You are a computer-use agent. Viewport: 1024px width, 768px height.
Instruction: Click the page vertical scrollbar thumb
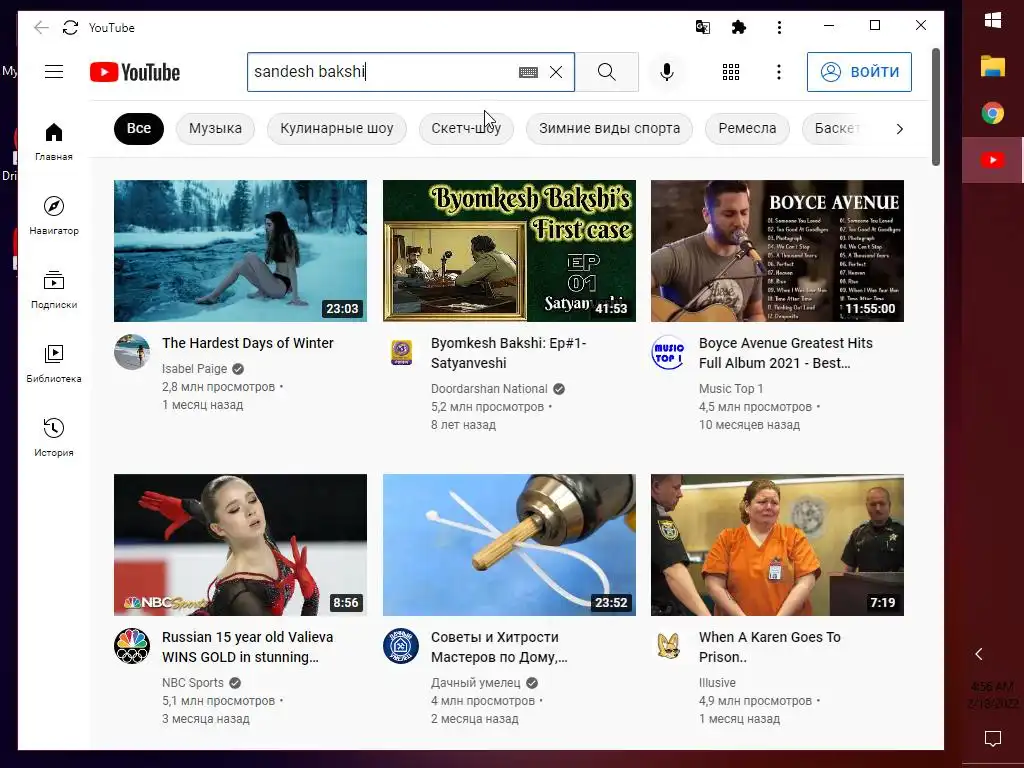tap(935, 107)
